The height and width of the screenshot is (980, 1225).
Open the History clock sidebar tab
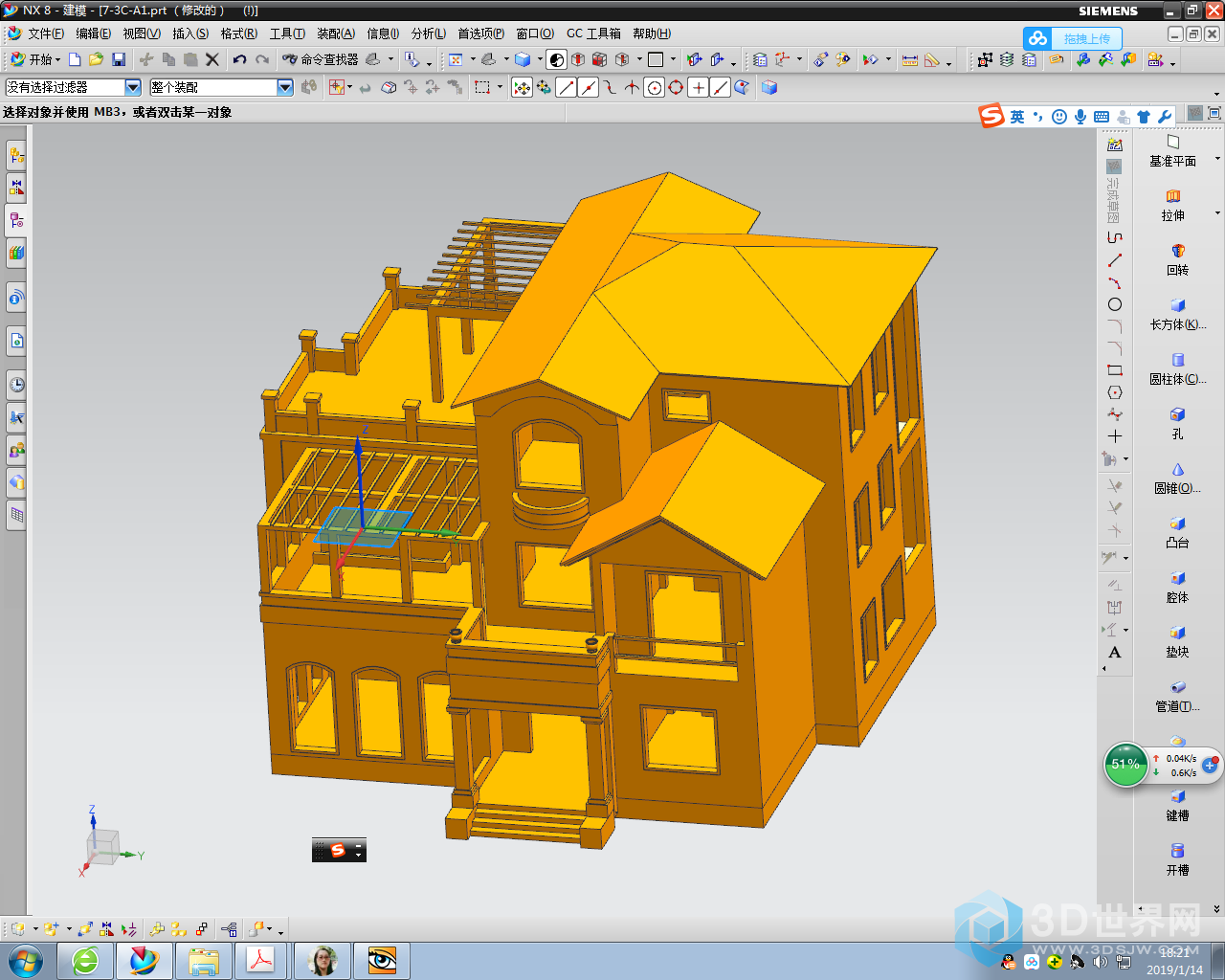(x=16, y=385)
